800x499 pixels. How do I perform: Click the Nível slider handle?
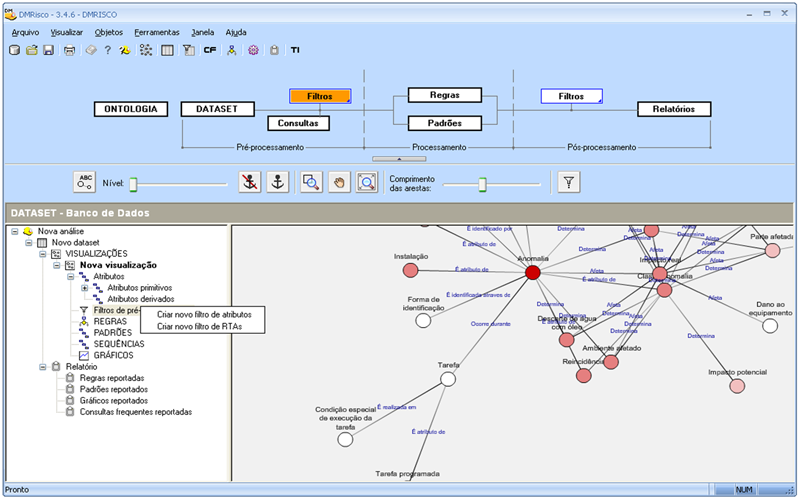pyautogui.click(x=133, y=184)
